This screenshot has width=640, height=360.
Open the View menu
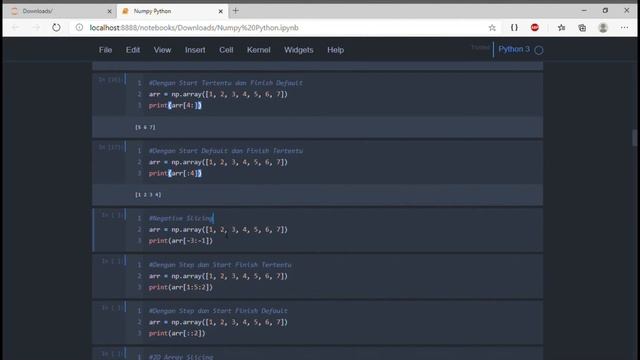point(162,50)
